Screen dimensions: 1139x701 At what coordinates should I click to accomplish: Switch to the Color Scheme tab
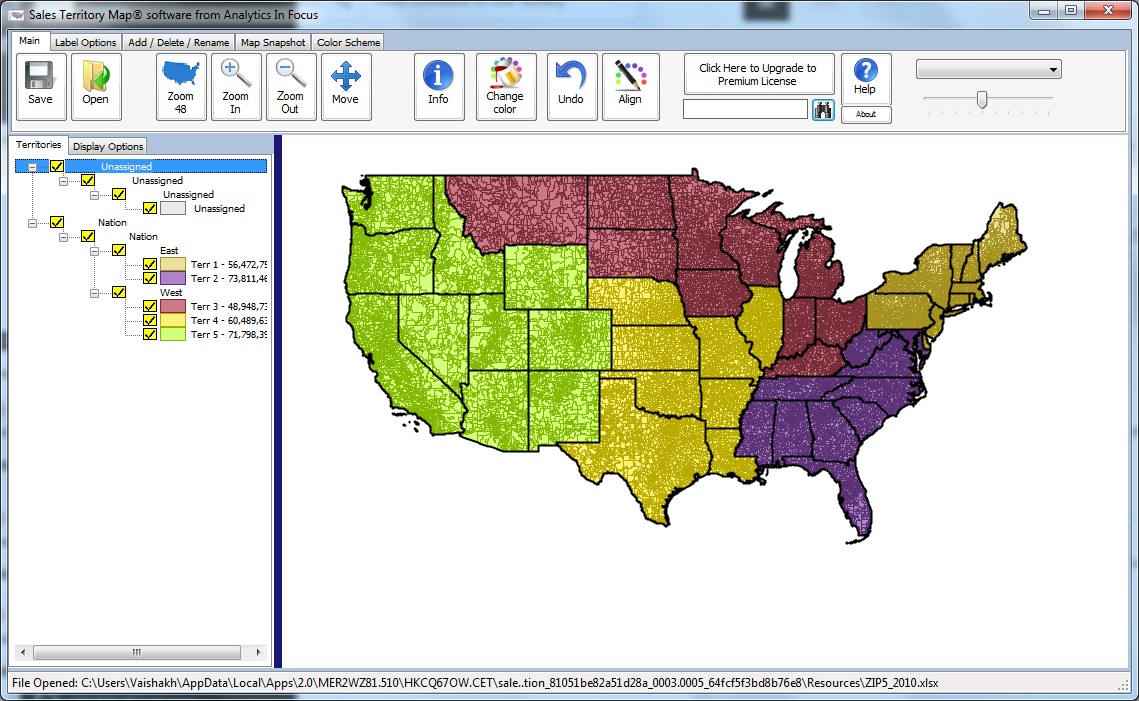click(347, 42)
